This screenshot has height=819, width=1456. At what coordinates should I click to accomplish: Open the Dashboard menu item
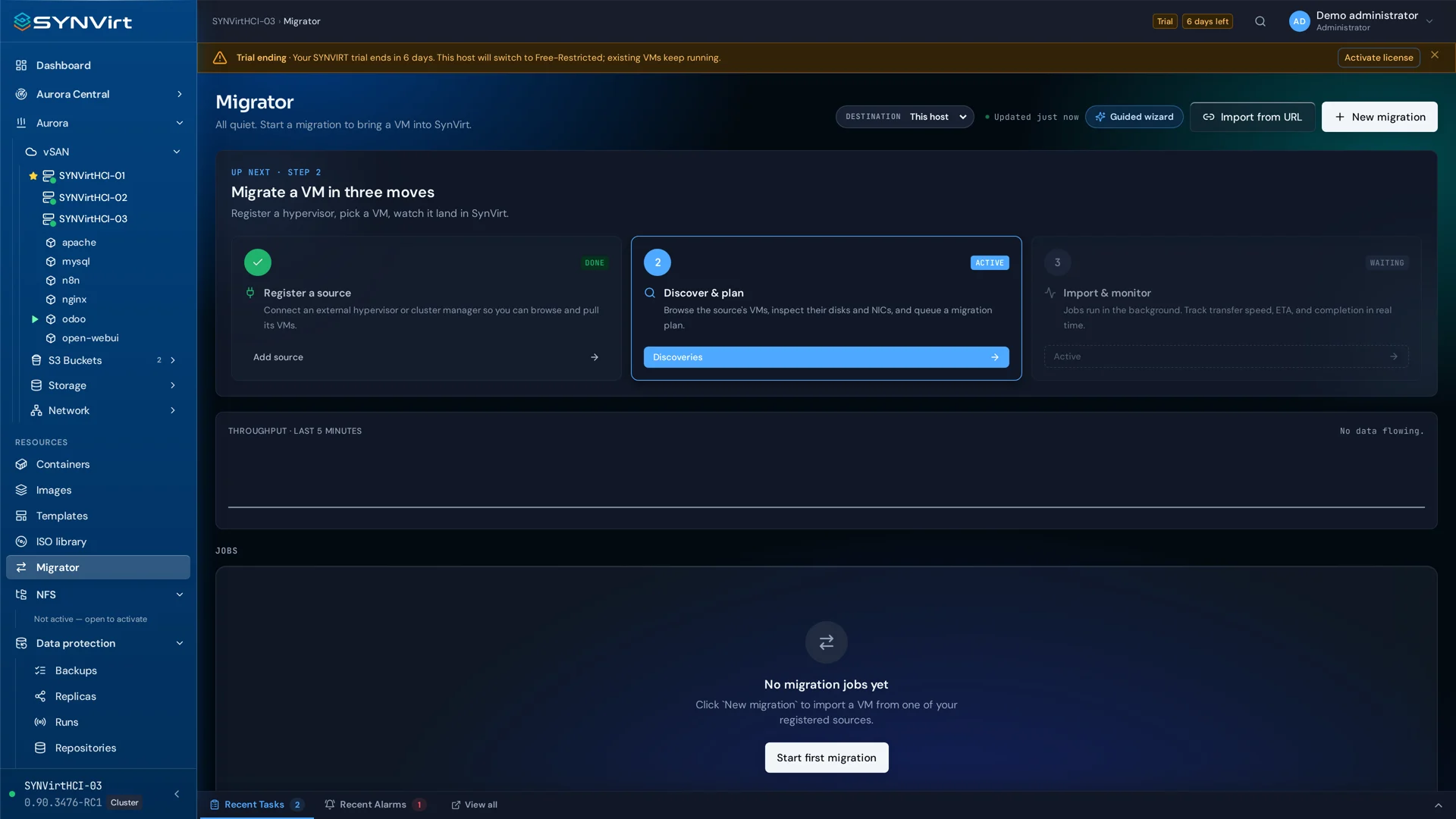[98, 65]
